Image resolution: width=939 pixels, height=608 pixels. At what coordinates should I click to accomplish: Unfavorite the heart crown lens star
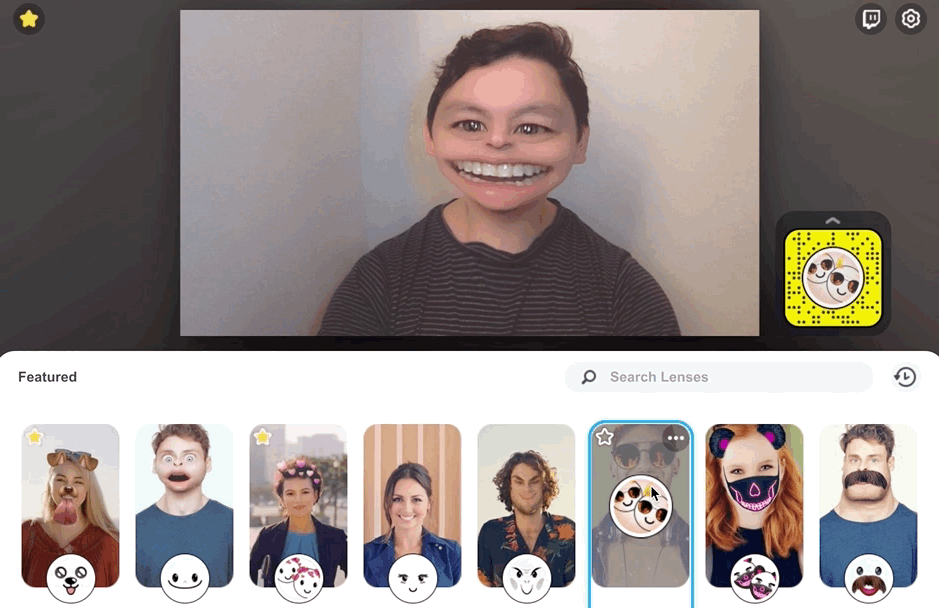click(262, 437)
